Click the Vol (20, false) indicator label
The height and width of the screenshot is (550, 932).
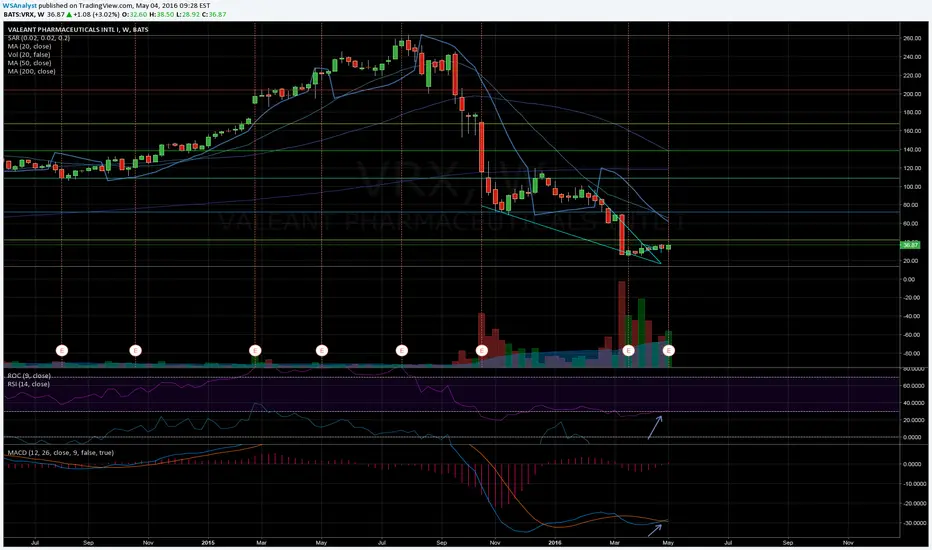tap(29, 54)
